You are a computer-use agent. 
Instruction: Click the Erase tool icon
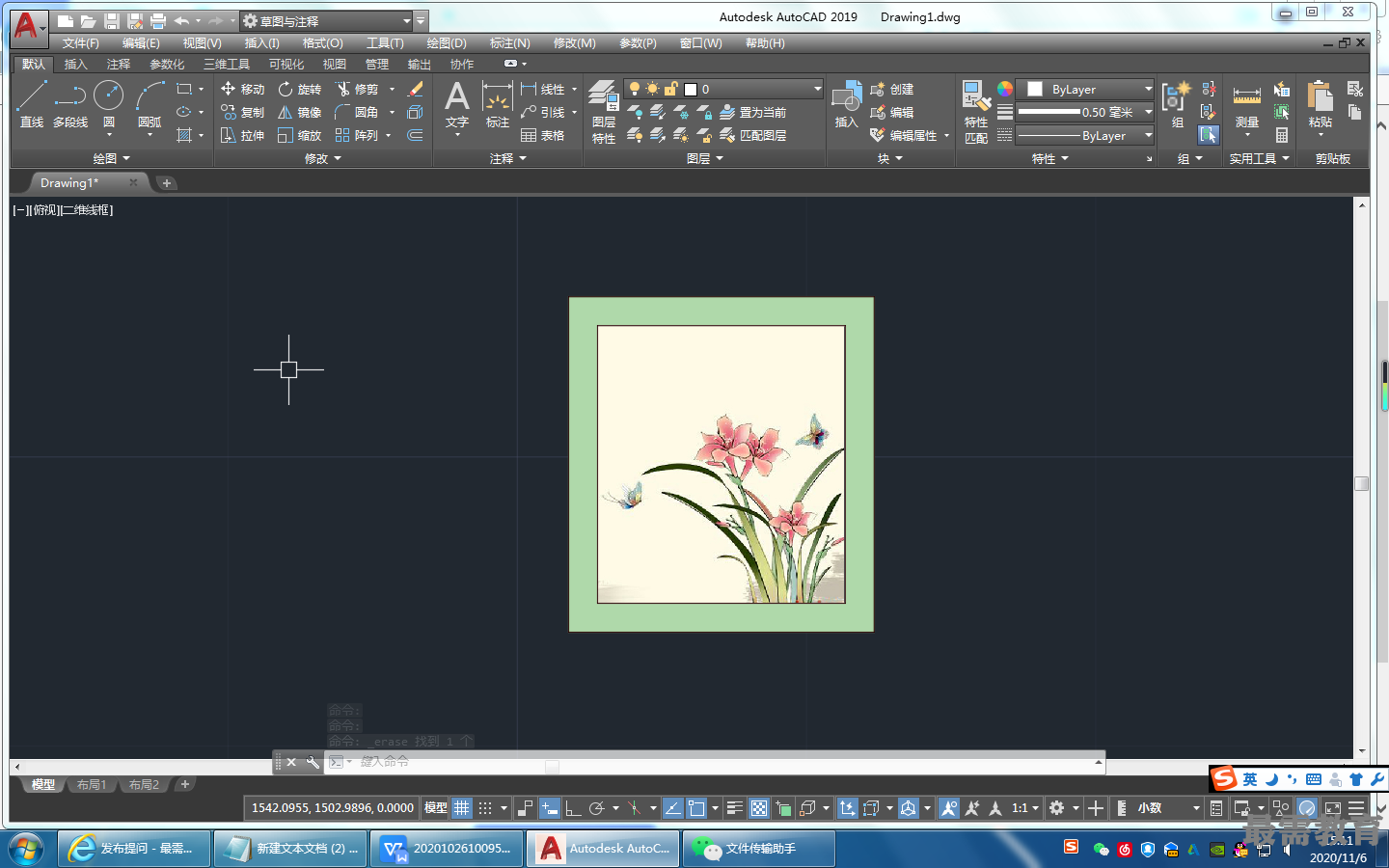pos(416,89)
